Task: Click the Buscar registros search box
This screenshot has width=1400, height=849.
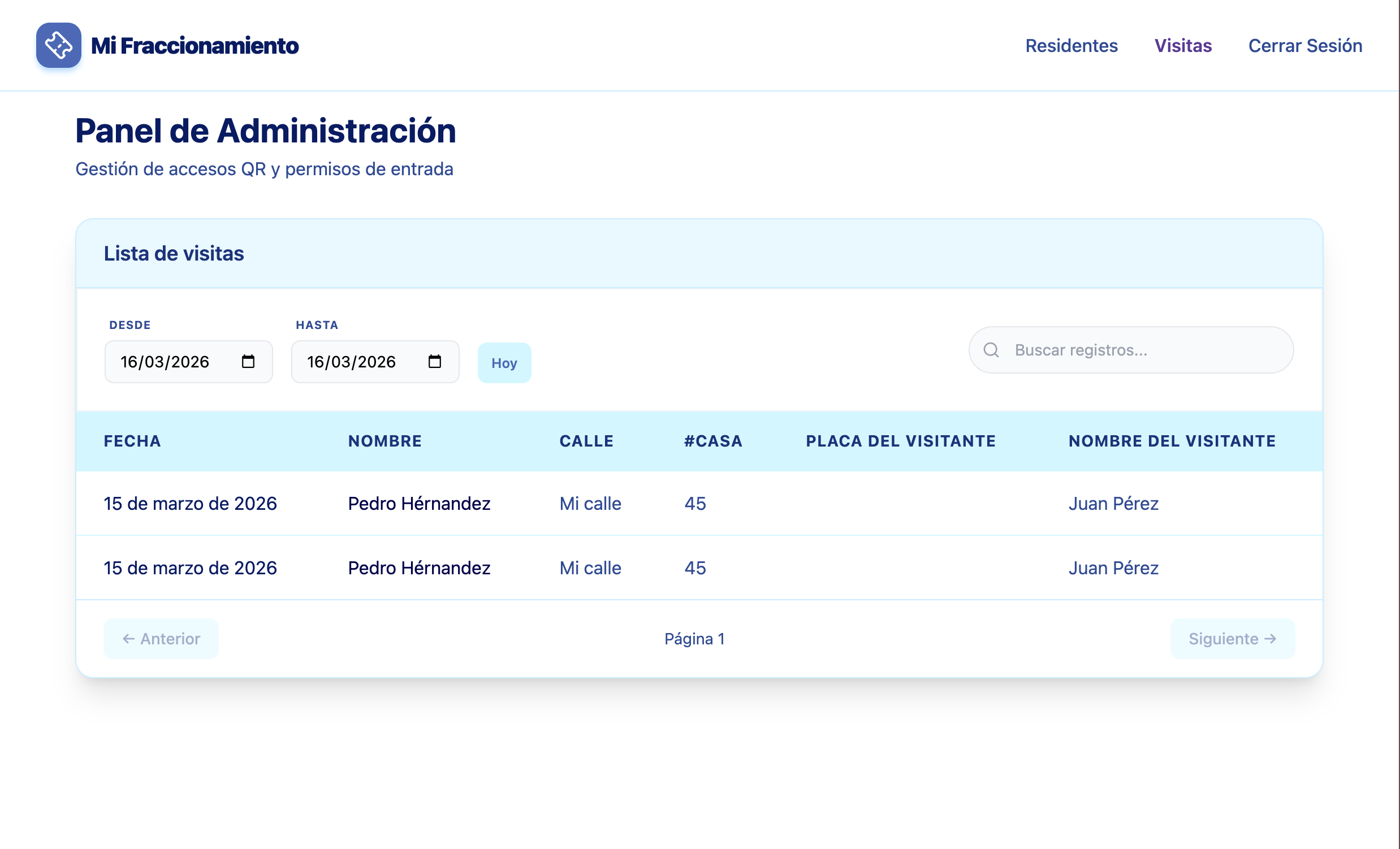Action: click(x=1131, y=350)
